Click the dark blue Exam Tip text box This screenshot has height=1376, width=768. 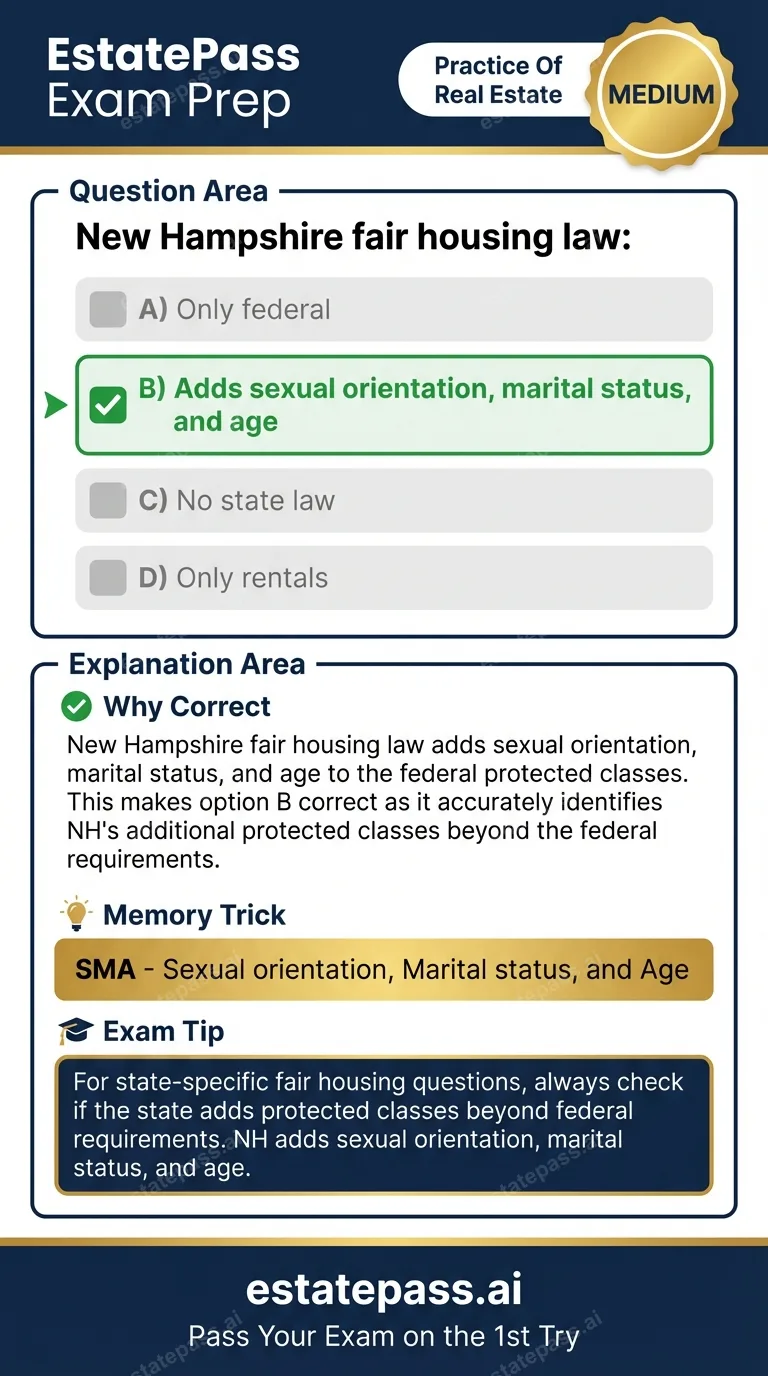[384, 1125]
